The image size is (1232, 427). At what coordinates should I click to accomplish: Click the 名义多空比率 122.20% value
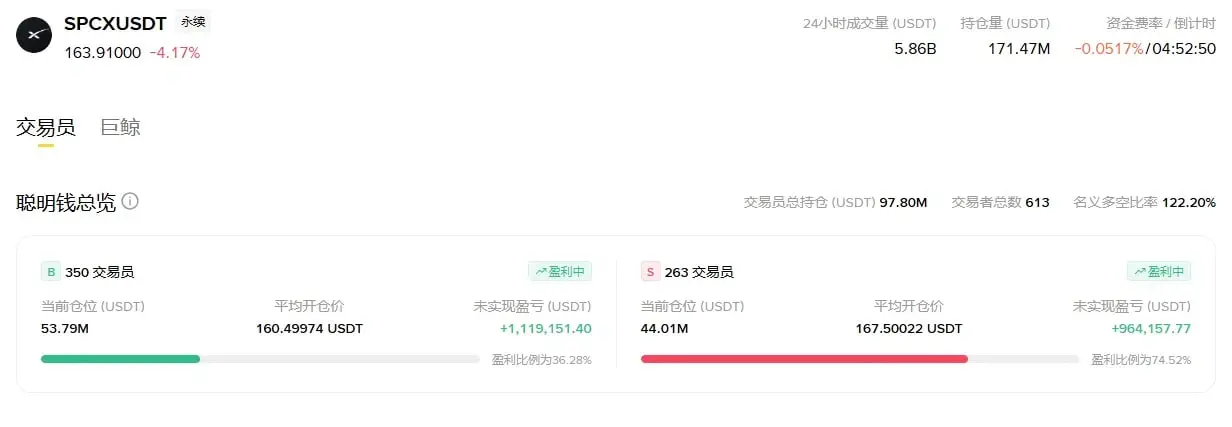[x=1189, y=202]
